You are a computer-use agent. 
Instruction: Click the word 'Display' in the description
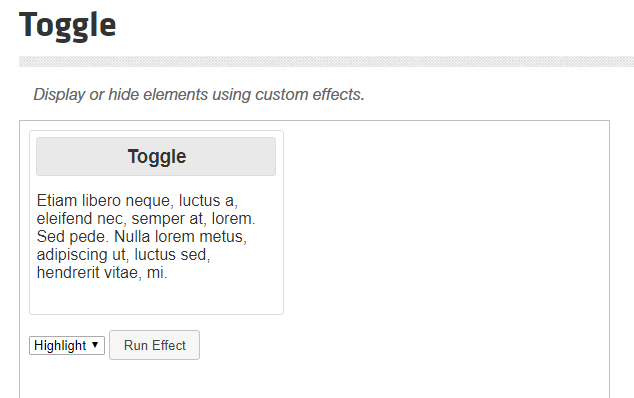point(59,95)
